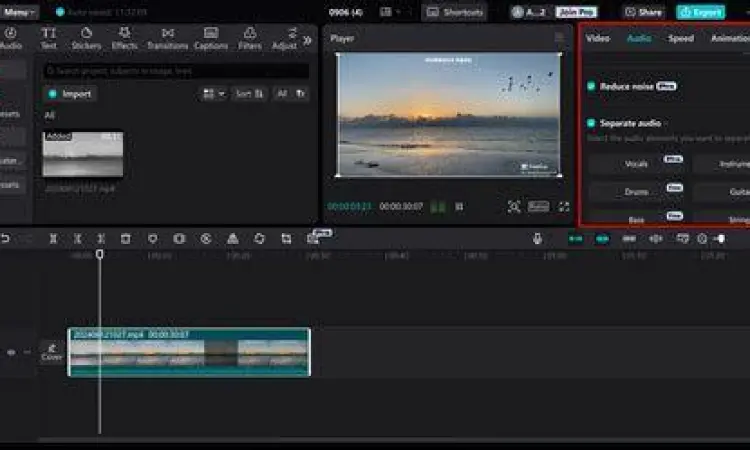750x450 pixels.
Task: Click the delete trash icon in timeline toolbar
Action: pyautogui.click(x=126, y=239)
